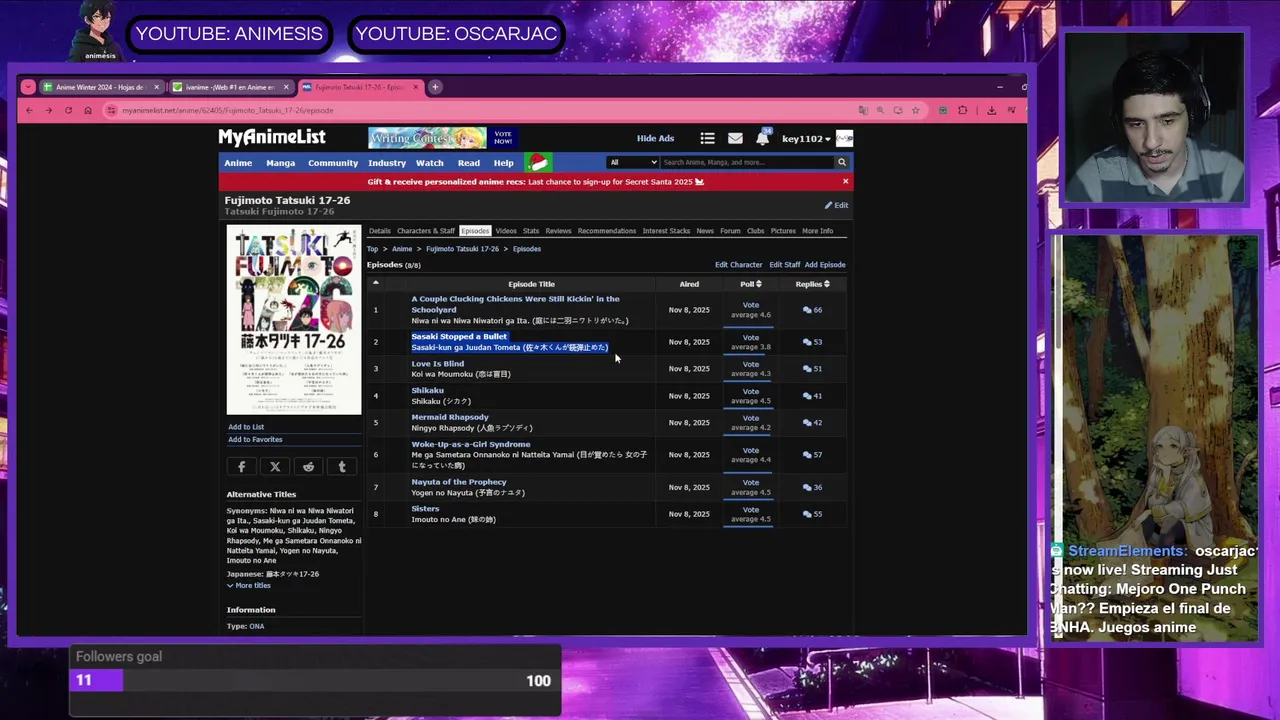This screenshot has width=1280, height=720.
Task: Click the pencil Edit icon link
Action: click(x=836, y=205)
